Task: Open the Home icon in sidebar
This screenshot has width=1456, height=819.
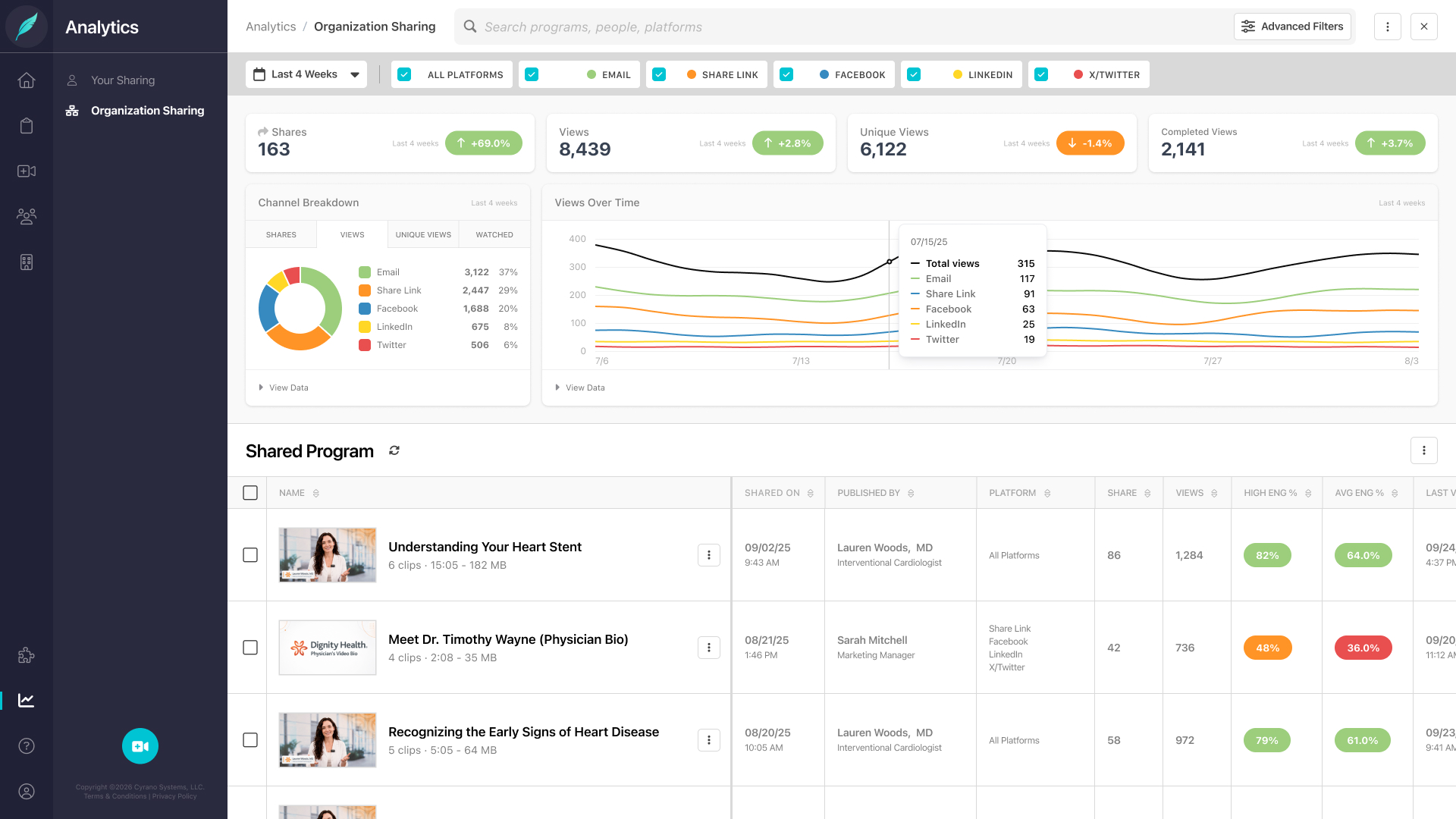Action: (x=27, y=80)
